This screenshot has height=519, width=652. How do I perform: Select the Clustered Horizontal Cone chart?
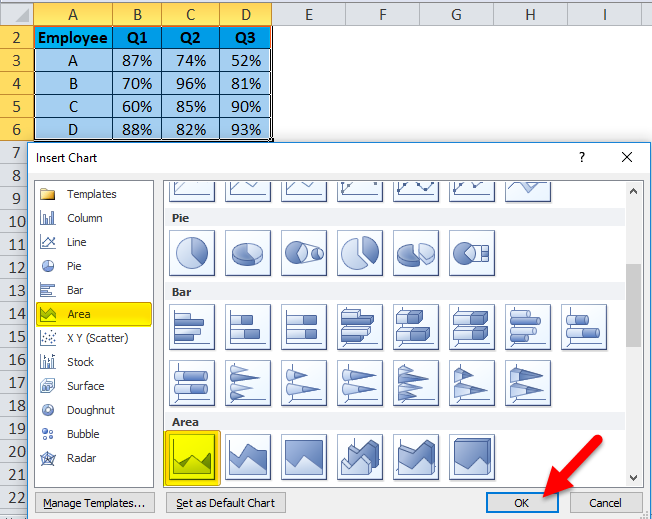pos(248,383)
